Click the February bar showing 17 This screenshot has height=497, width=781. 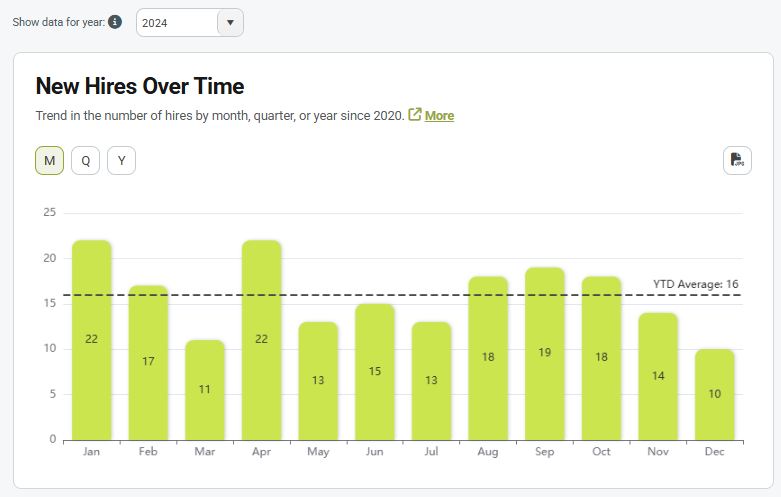[148, 362]
